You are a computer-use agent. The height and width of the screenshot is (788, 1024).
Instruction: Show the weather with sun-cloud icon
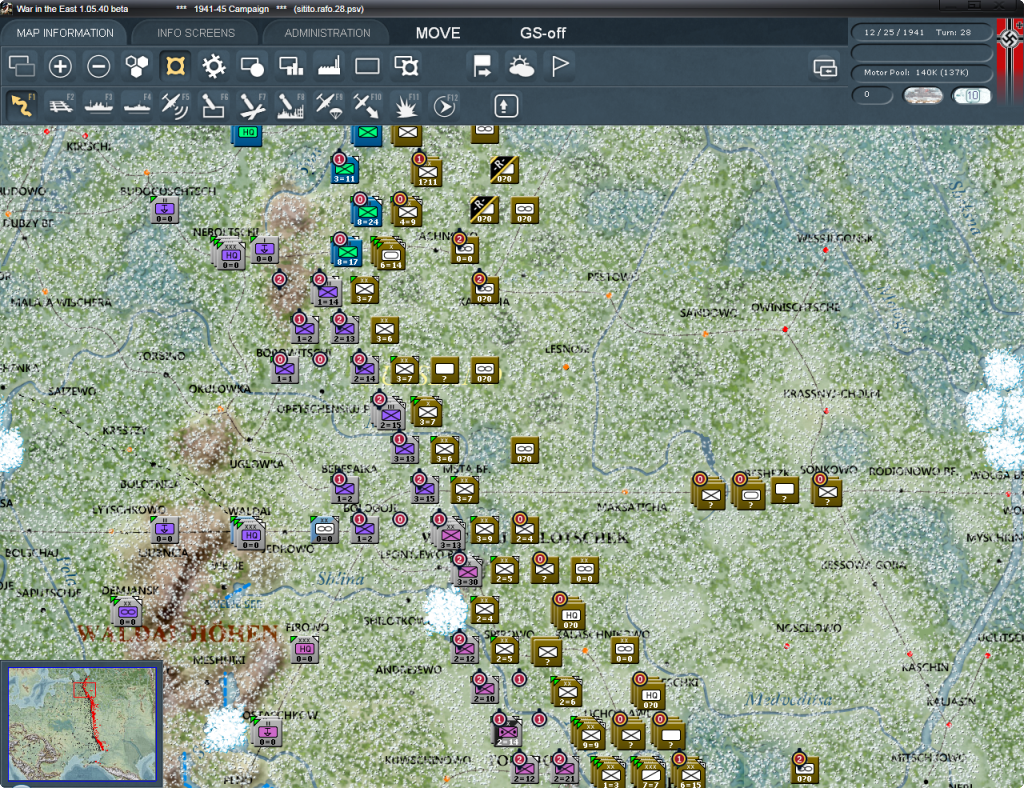[521, 66]
